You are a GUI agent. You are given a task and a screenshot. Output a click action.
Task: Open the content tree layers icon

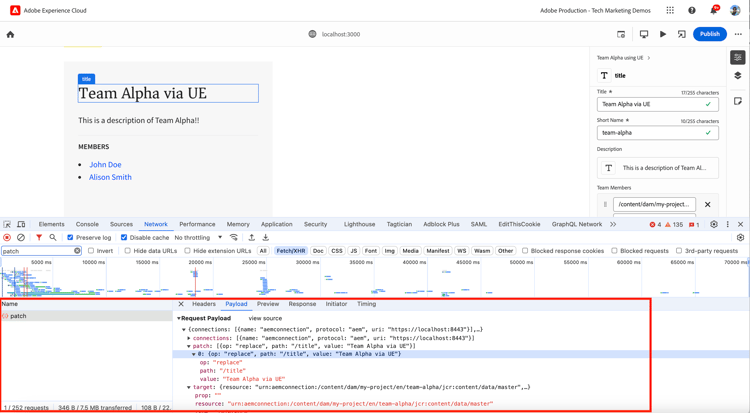[738, 76]
